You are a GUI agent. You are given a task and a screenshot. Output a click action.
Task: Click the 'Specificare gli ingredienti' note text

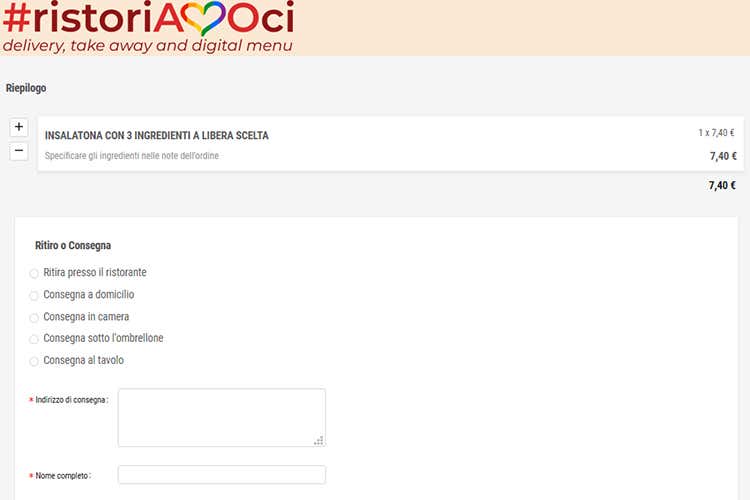[132, 156]
